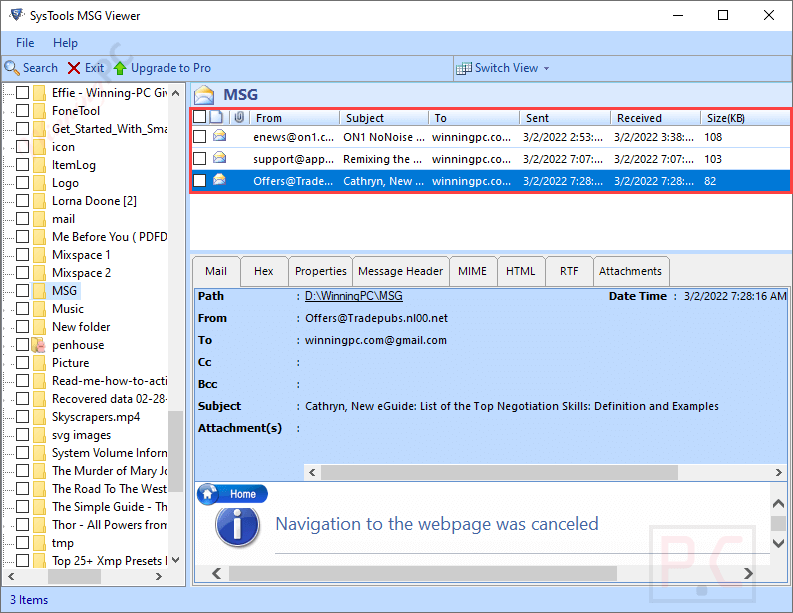Click the FoneTool folder icon

39,111
